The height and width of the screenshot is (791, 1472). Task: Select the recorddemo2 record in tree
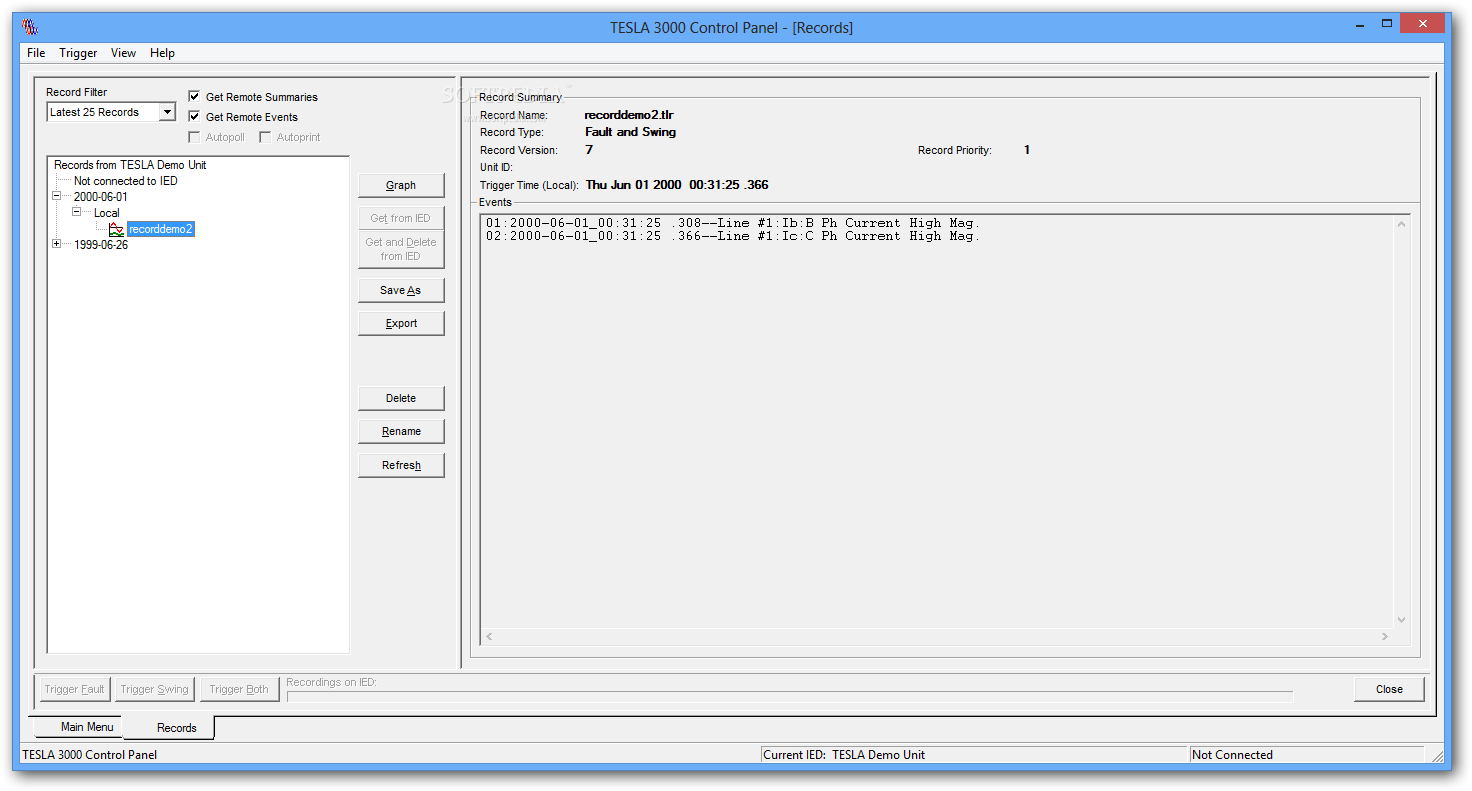160,229
